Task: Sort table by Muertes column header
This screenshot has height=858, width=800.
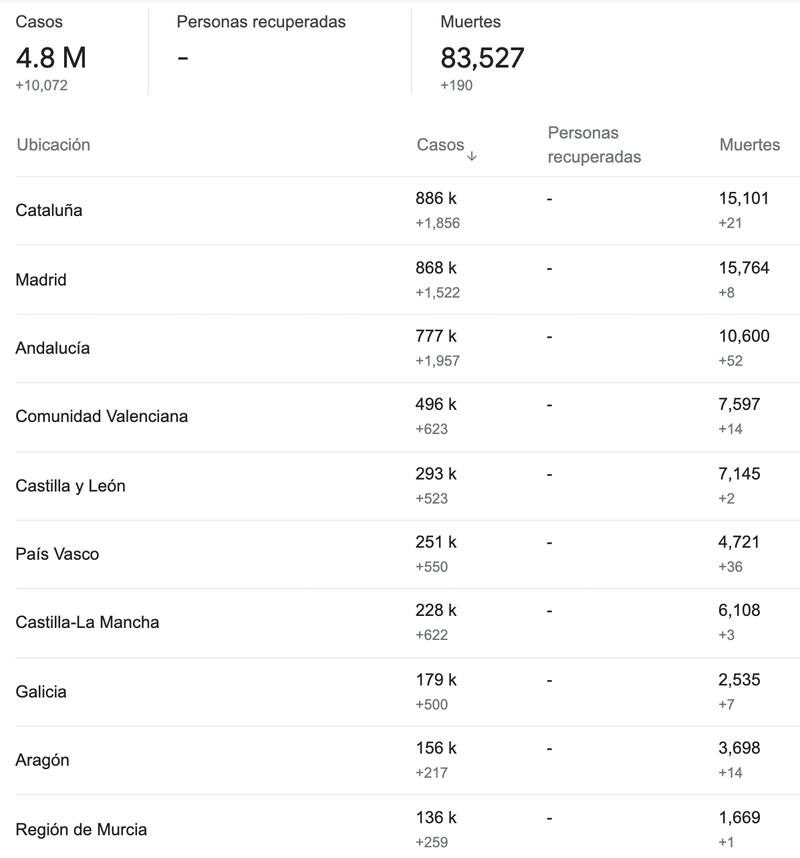Action: pos(749,145)
